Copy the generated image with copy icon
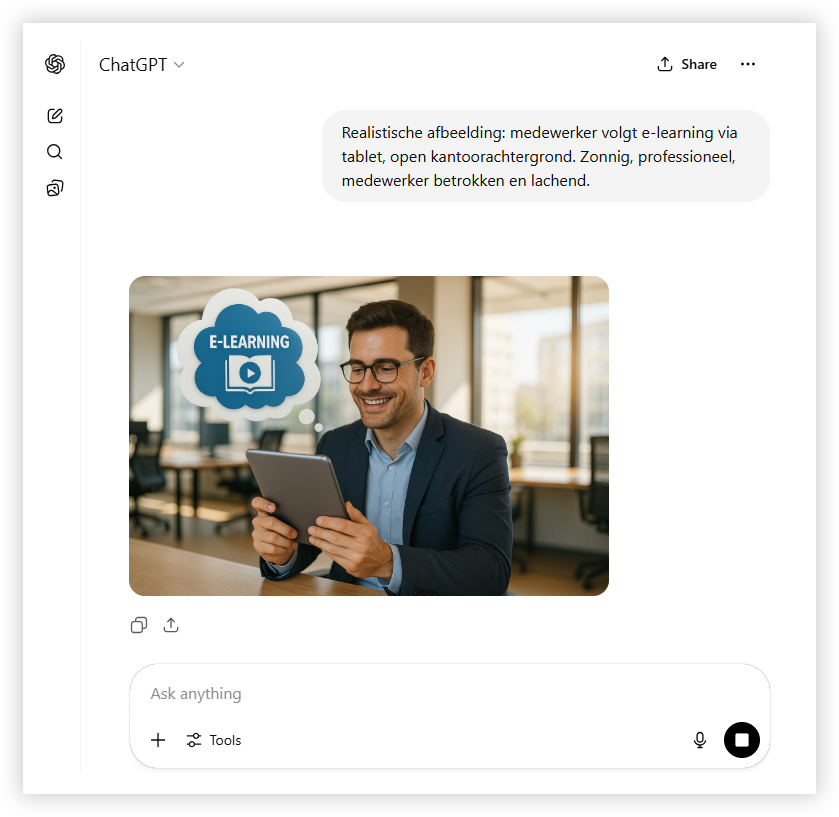839x817 pixels. pyautogui.click(x=139, y=625)
